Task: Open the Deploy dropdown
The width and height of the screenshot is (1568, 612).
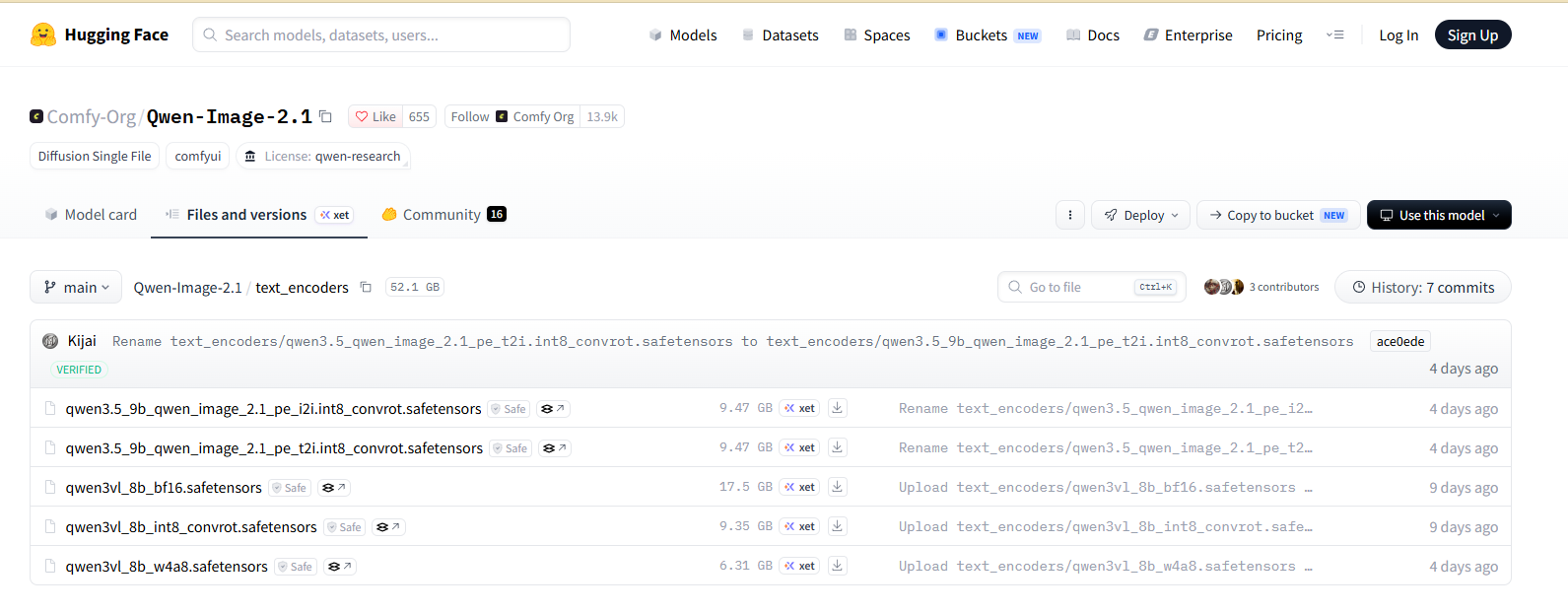Action: pos(1140,215)
